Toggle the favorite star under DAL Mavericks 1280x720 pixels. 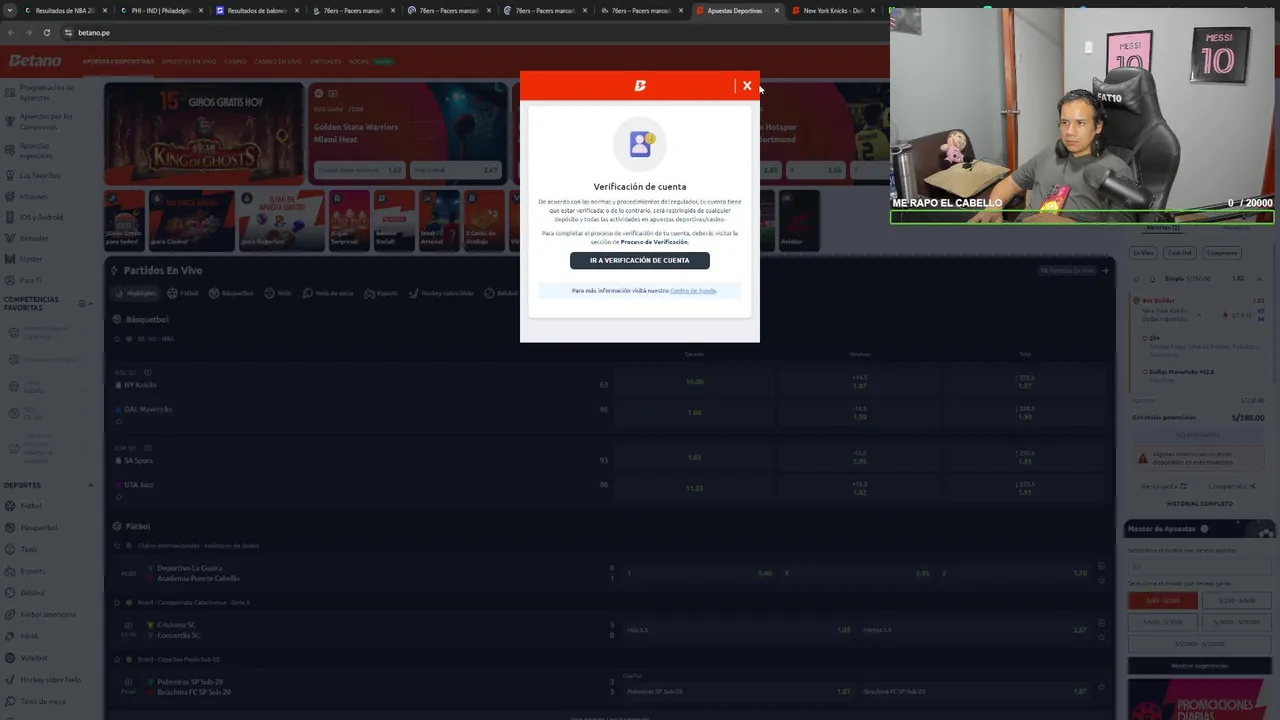click(118, 421)
